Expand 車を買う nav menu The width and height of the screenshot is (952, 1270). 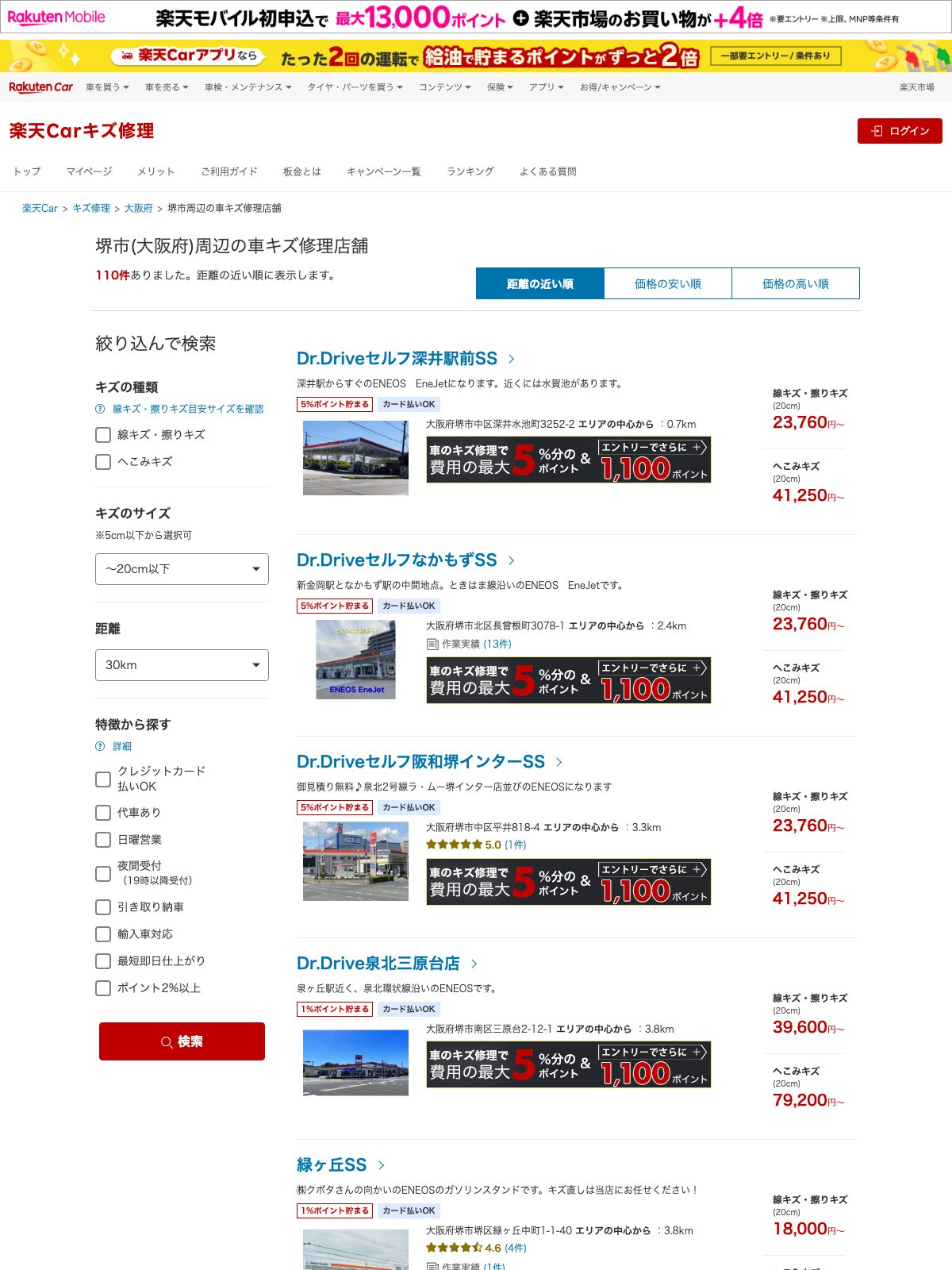click(107, 87)
